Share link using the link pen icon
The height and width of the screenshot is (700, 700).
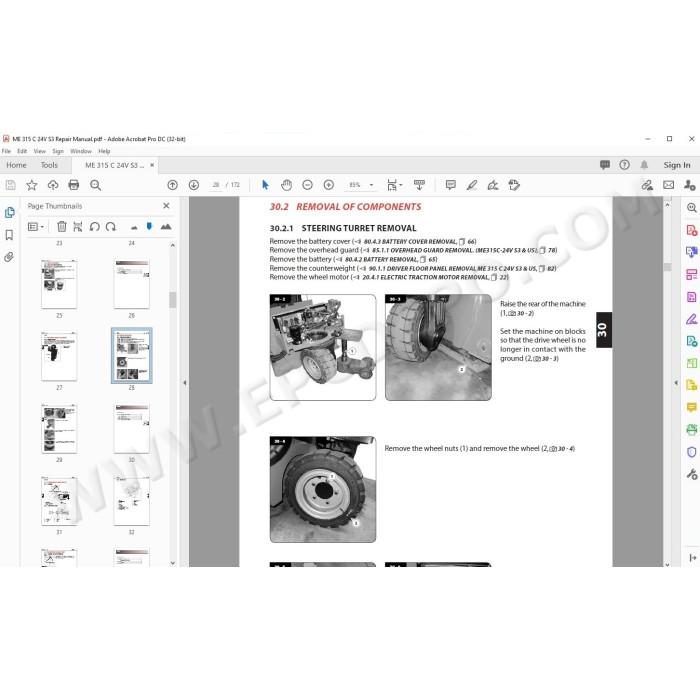tap(647, 185)
